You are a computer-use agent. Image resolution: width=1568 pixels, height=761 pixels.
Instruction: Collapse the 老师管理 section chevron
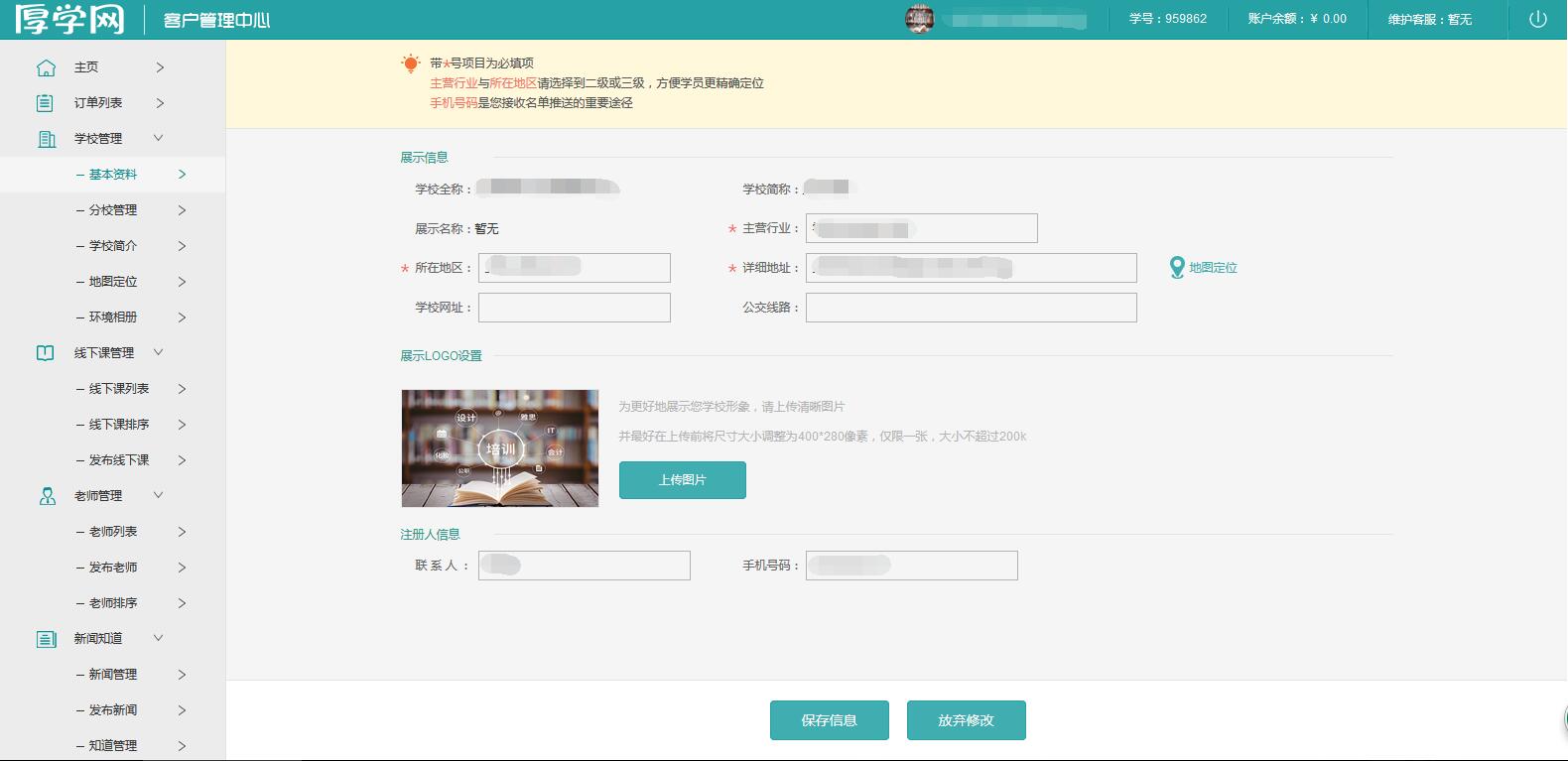[x=159, y=495]
